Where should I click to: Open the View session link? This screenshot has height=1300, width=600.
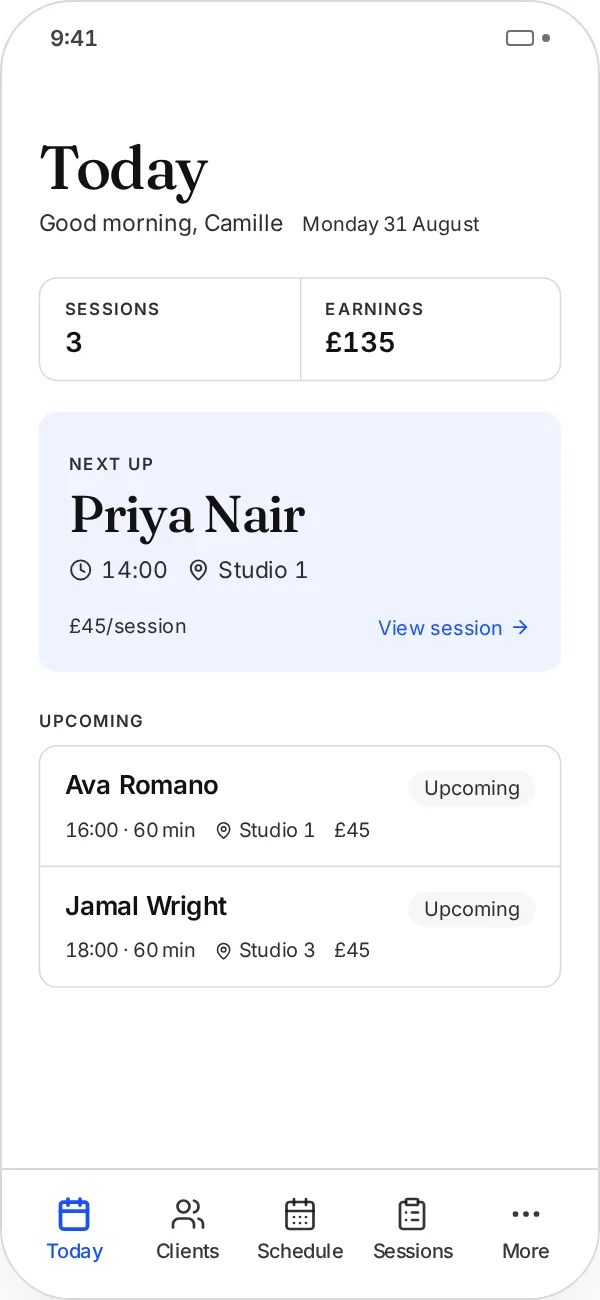(x=453, y=628)
